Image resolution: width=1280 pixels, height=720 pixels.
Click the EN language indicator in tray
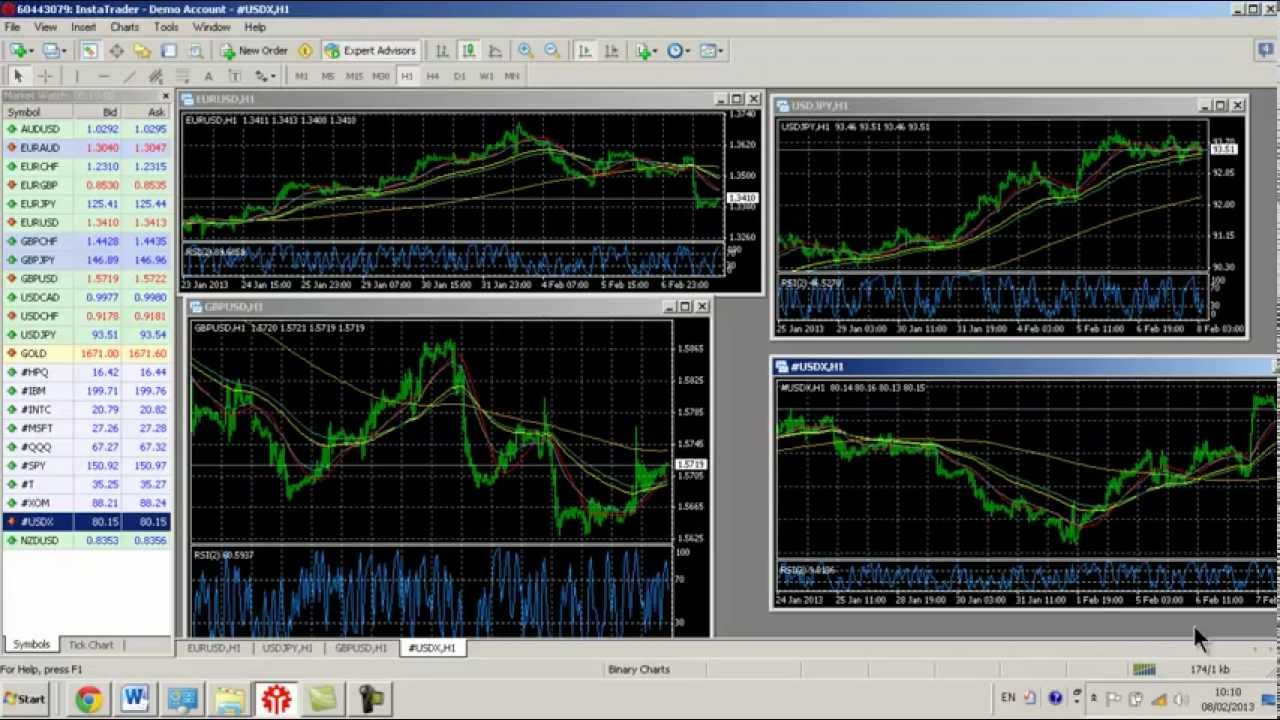pyautogui.click(x=1008, y=698)
